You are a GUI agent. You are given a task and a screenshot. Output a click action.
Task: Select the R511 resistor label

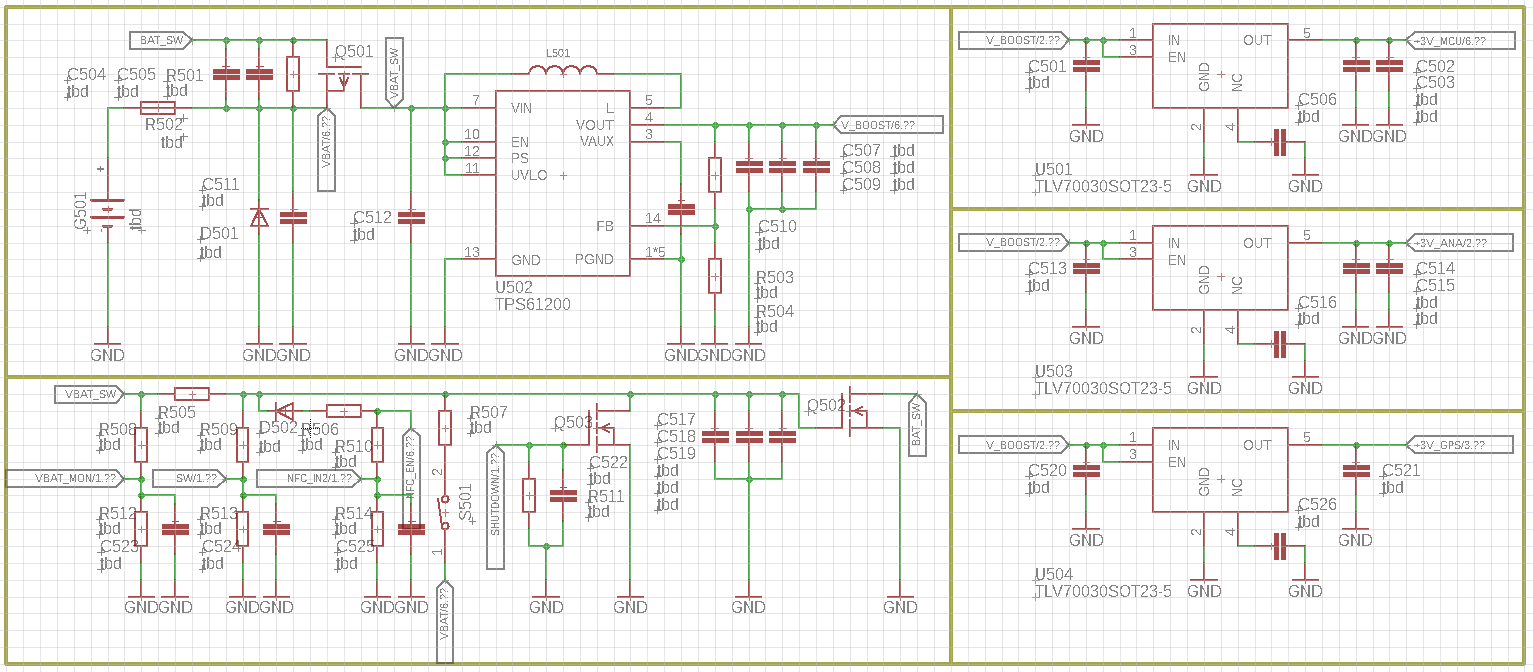[x=606, y=496]
